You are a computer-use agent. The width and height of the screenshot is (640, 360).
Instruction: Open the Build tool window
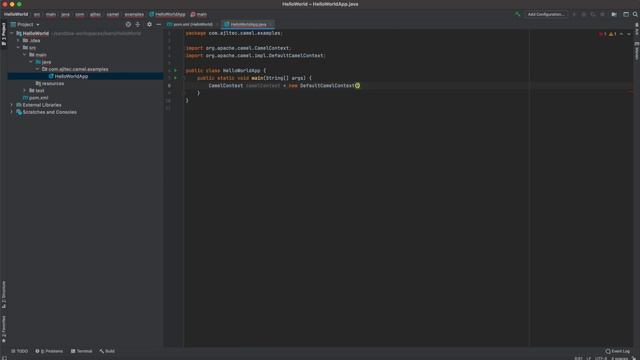point(107,351)
